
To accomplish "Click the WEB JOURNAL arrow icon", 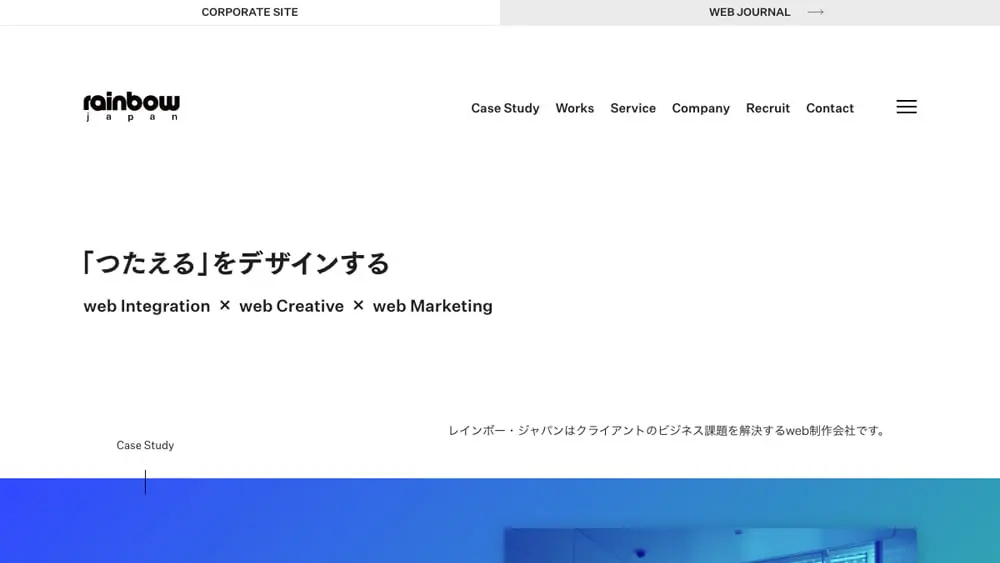I will click(816, 12).
